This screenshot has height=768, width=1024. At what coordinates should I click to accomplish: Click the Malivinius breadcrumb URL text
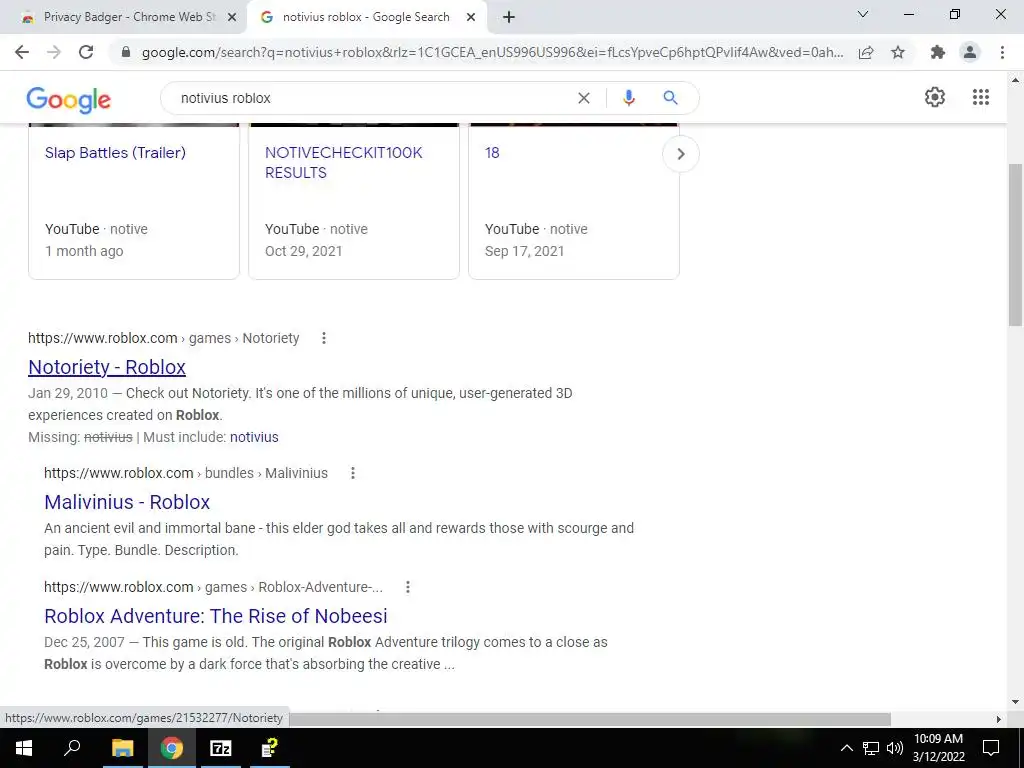coord(186,473)
